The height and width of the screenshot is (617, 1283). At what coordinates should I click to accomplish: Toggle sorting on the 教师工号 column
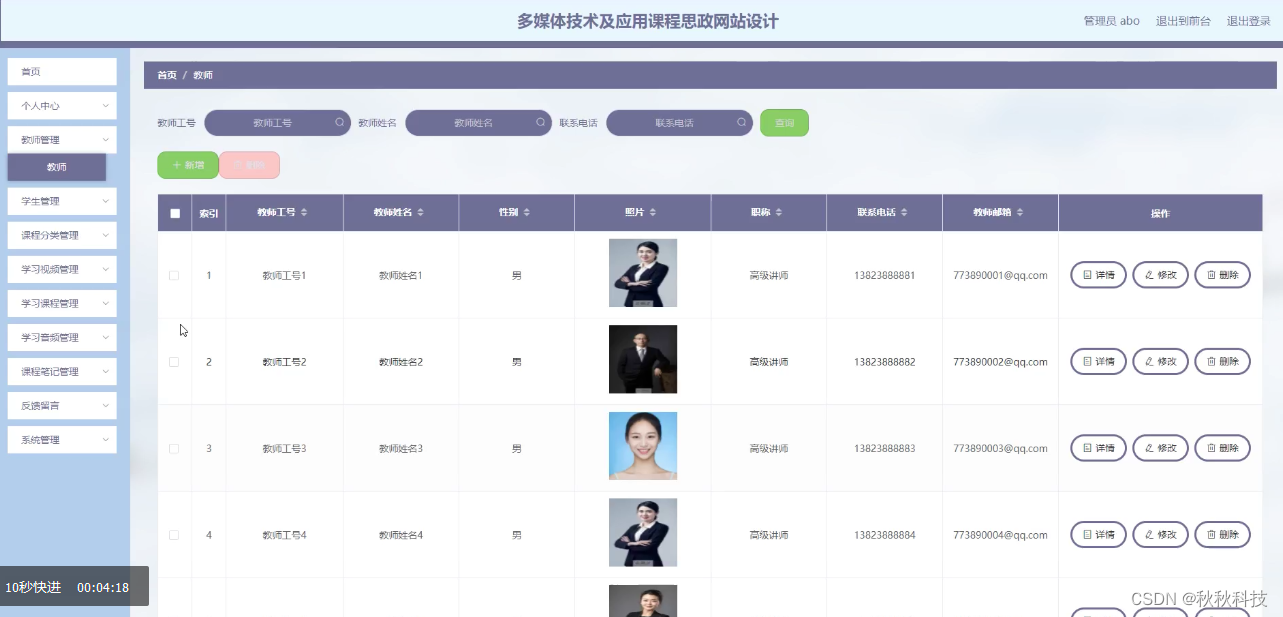305,212
